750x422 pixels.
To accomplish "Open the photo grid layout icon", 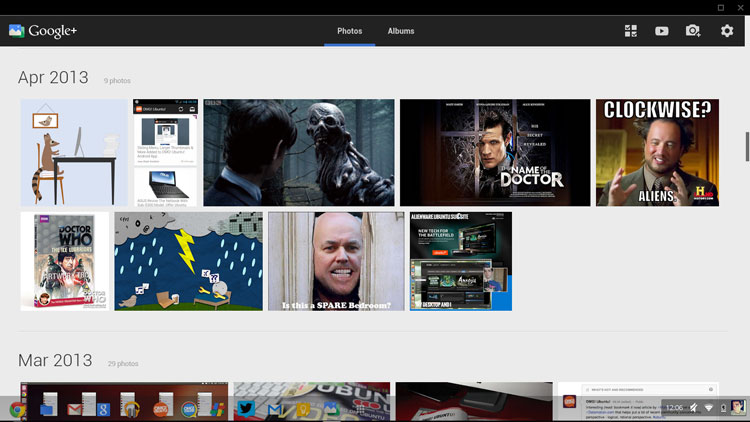I will tap(630, 31).
